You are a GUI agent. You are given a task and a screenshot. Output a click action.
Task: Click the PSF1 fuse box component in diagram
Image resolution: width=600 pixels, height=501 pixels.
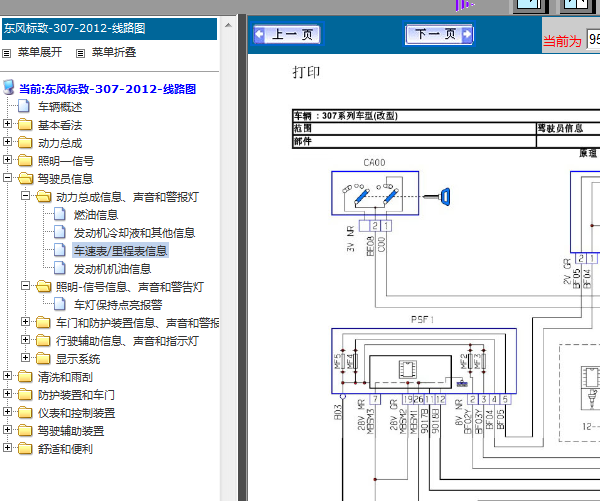(424, 361)
